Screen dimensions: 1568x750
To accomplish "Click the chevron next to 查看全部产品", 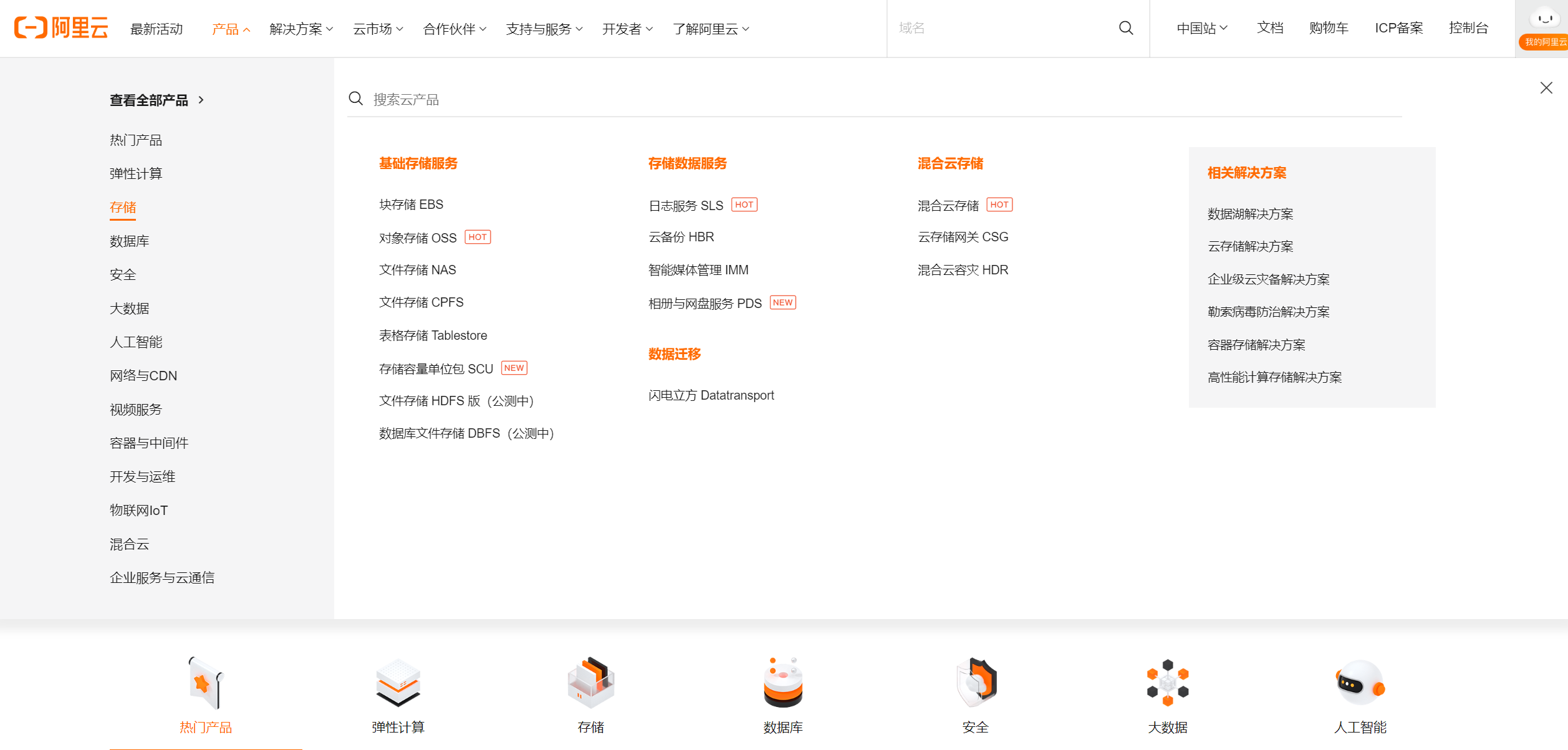I will (201, 100).
